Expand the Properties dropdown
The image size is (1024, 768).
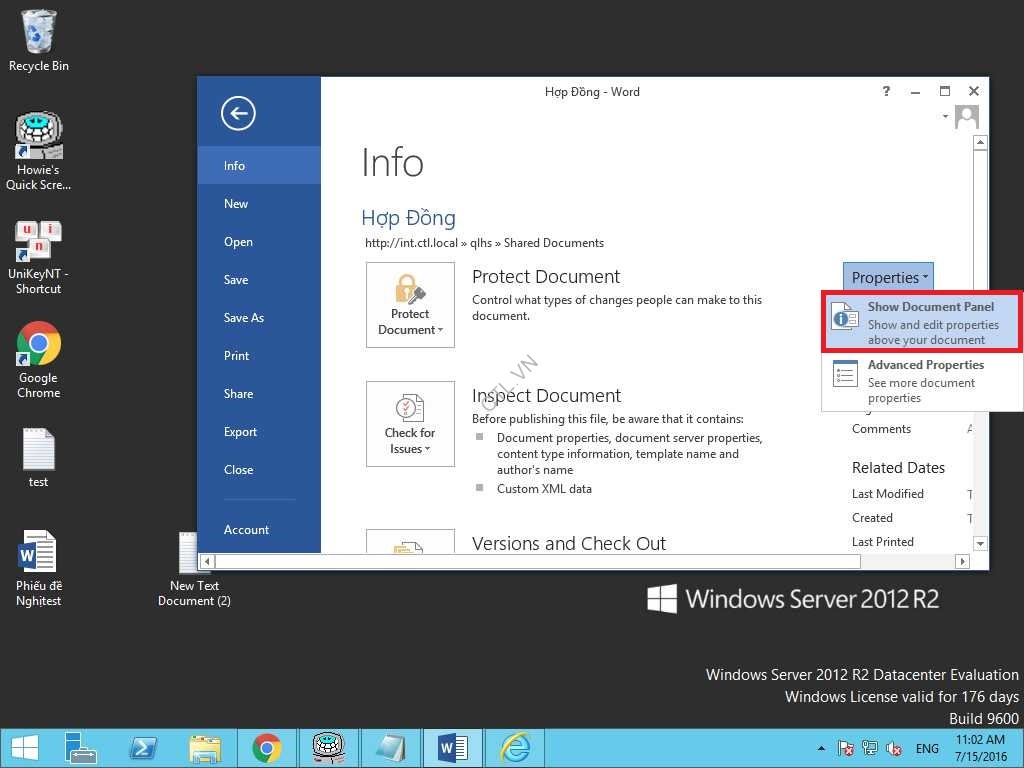click(x=889, y=278)
